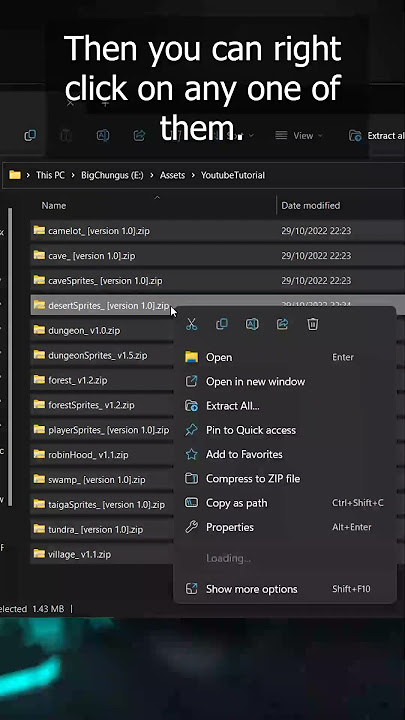
Task: Select Extract All... in context menu
Action: pyautogui.click(x=285, y=406)
